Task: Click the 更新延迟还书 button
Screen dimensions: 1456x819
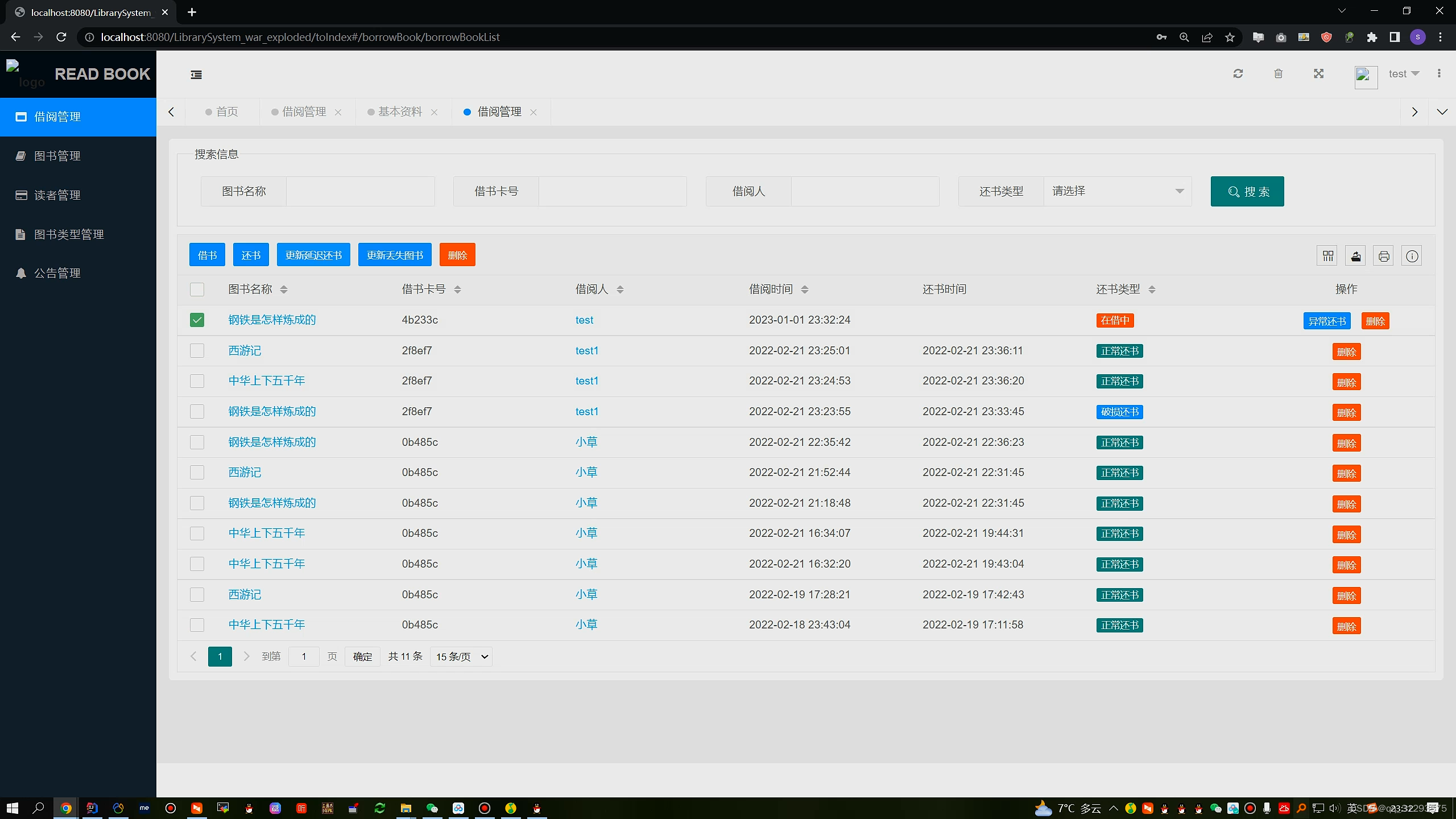Action: tap(313, 255)
